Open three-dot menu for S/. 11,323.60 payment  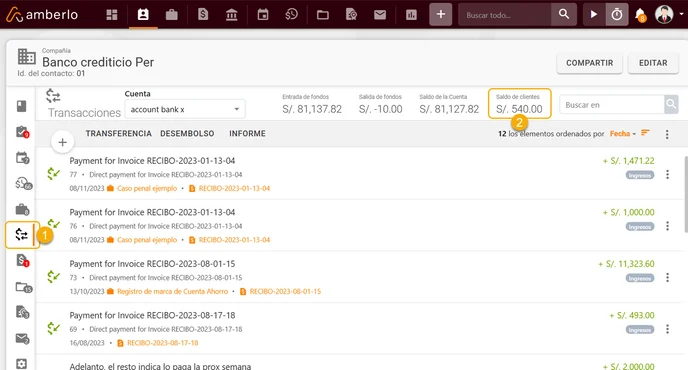(667, 277)
